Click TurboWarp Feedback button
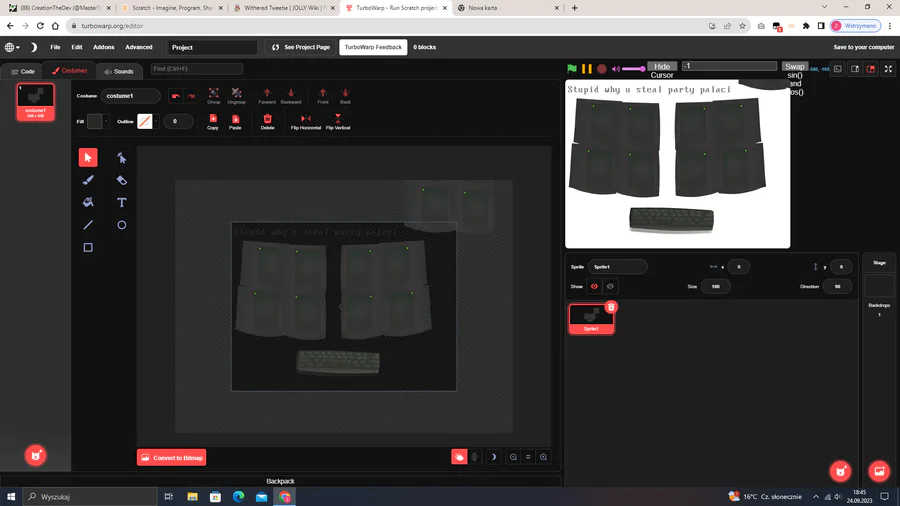 click(x=373, y=47)
